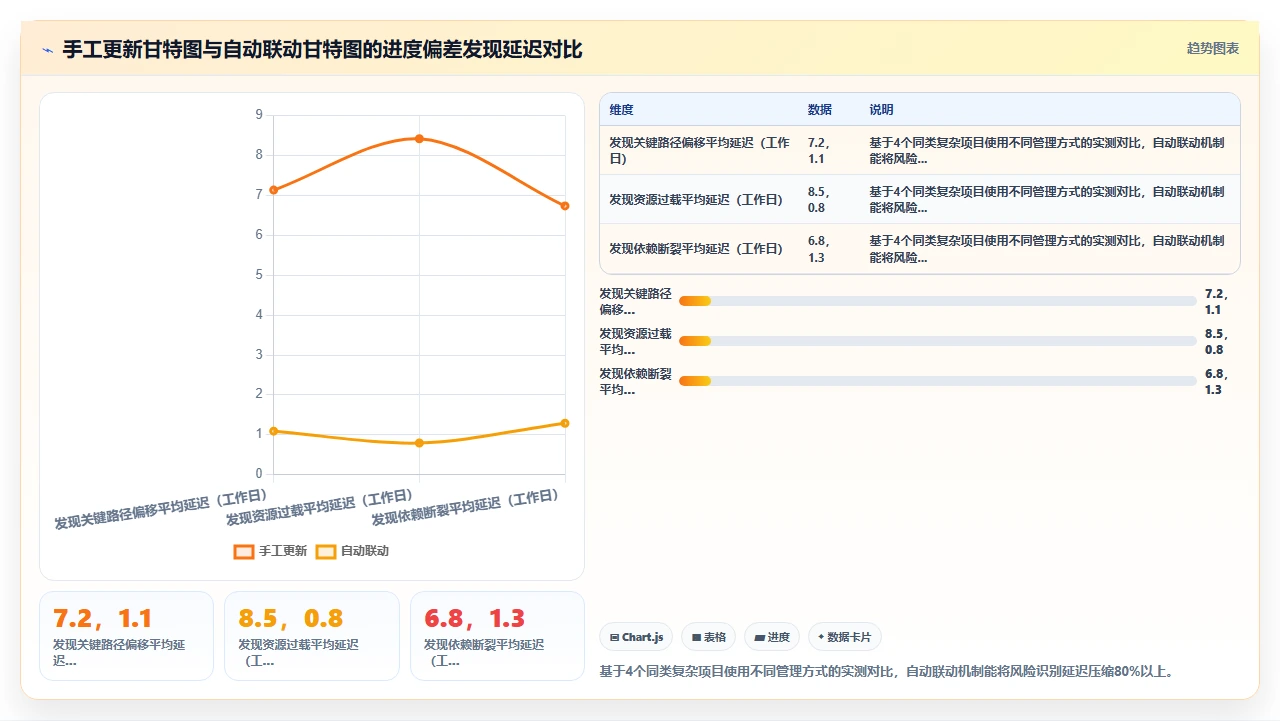Click the 自动联动 last point at 发现依赖断裂

565,423
